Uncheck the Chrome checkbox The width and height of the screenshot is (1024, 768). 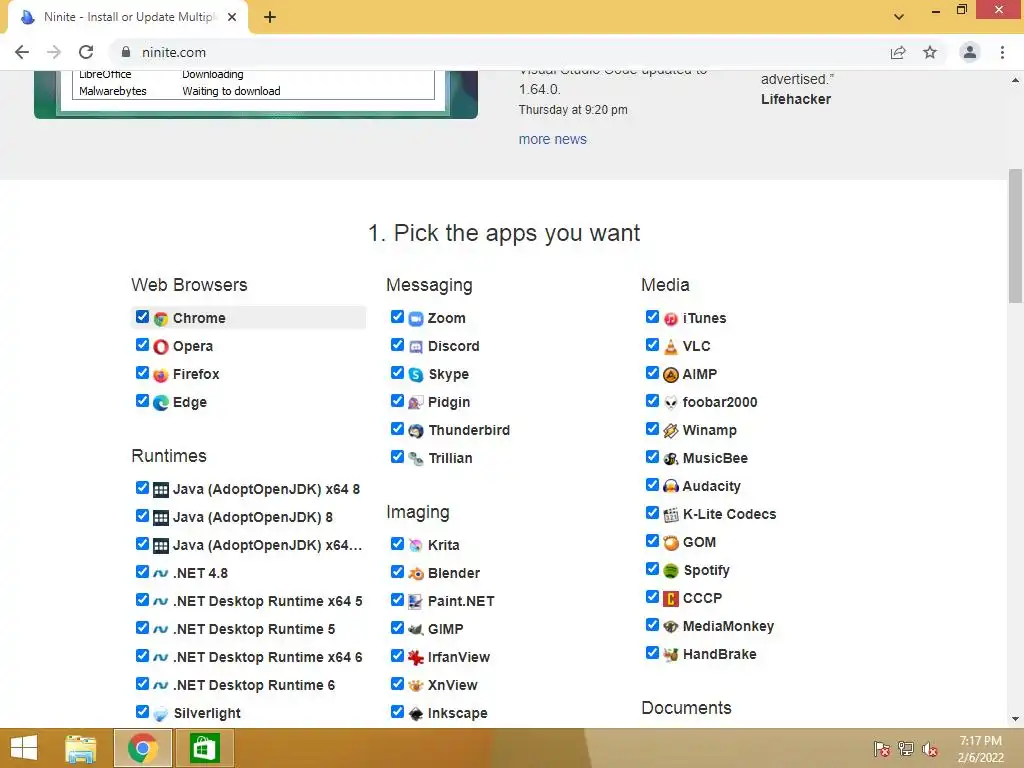tap(142, 317)
